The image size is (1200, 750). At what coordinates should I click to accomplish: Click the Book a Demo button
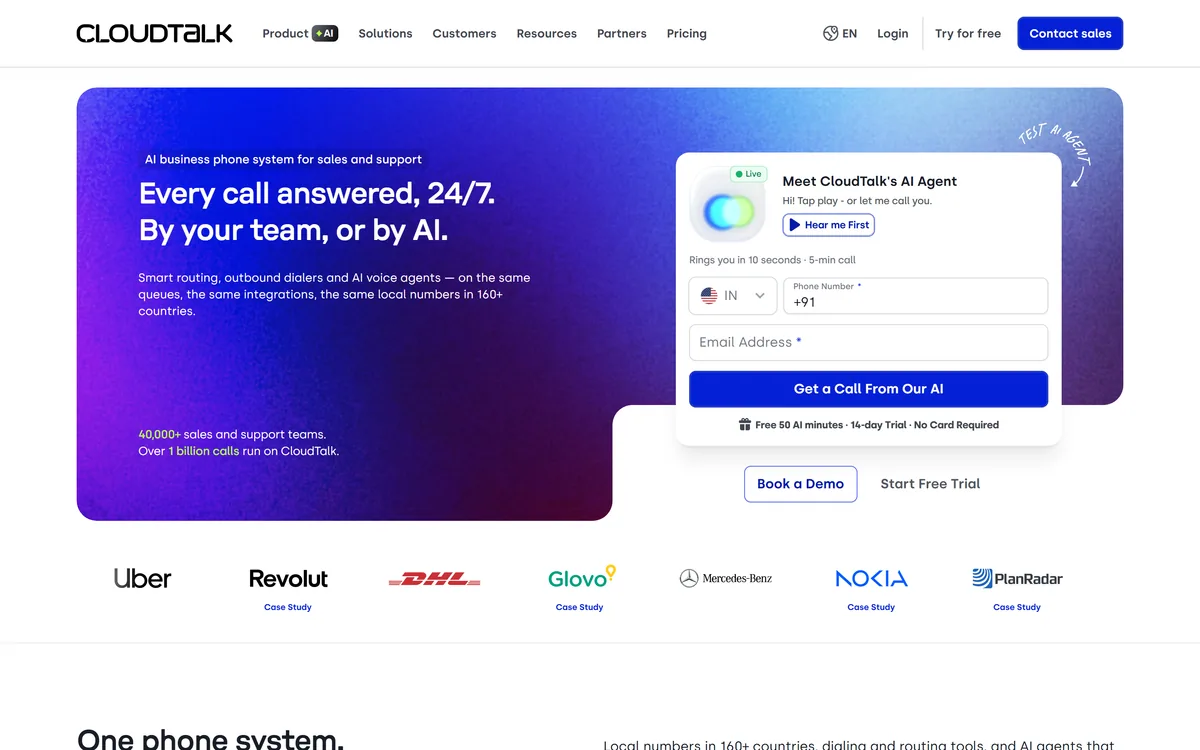800,484
